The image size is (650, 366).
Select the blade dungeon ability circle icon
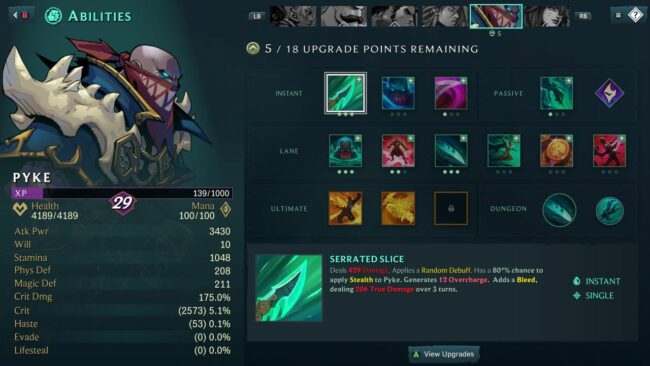[x=559, y=210]
